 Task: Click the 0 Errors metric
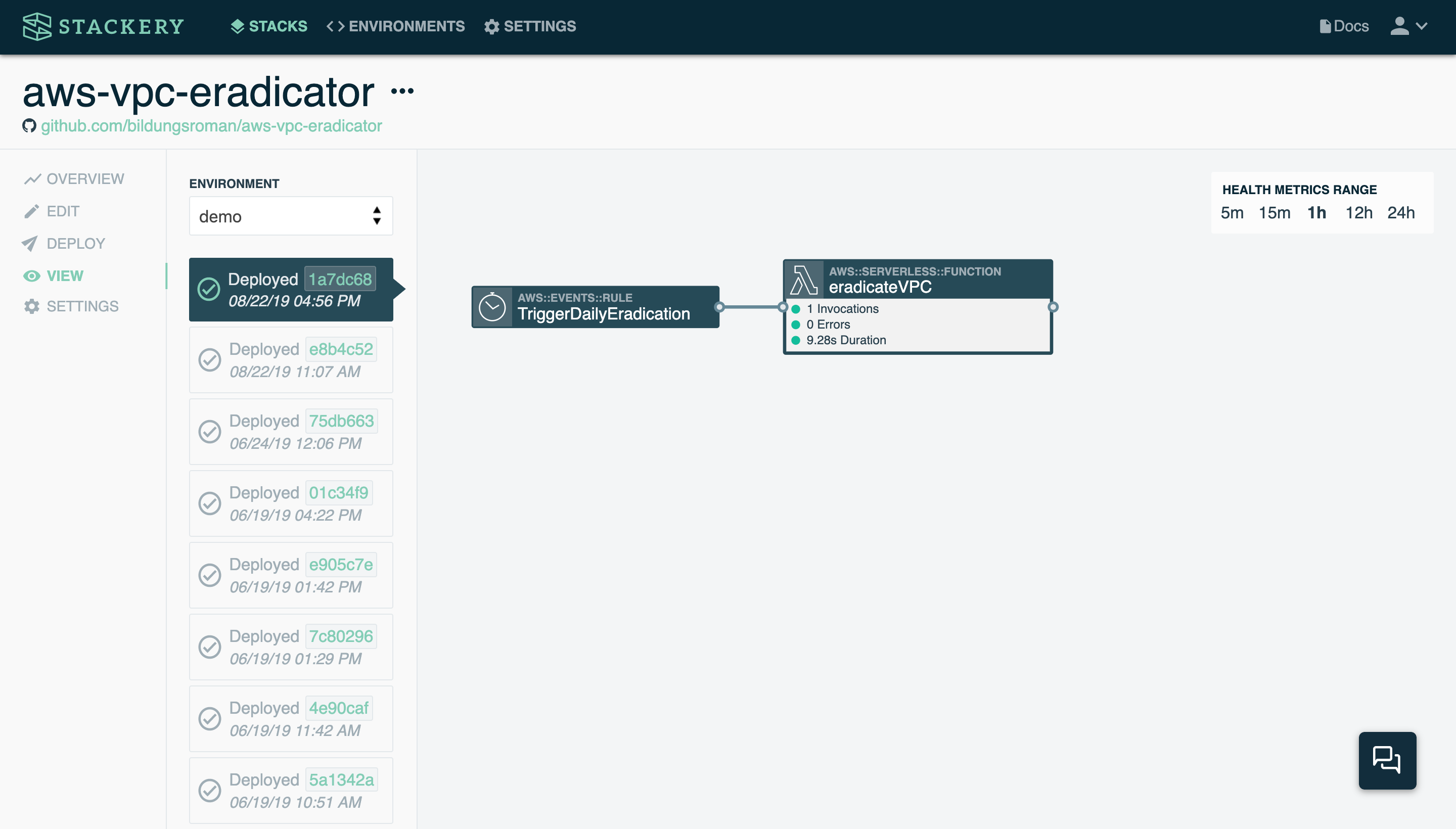click(828, 325)
